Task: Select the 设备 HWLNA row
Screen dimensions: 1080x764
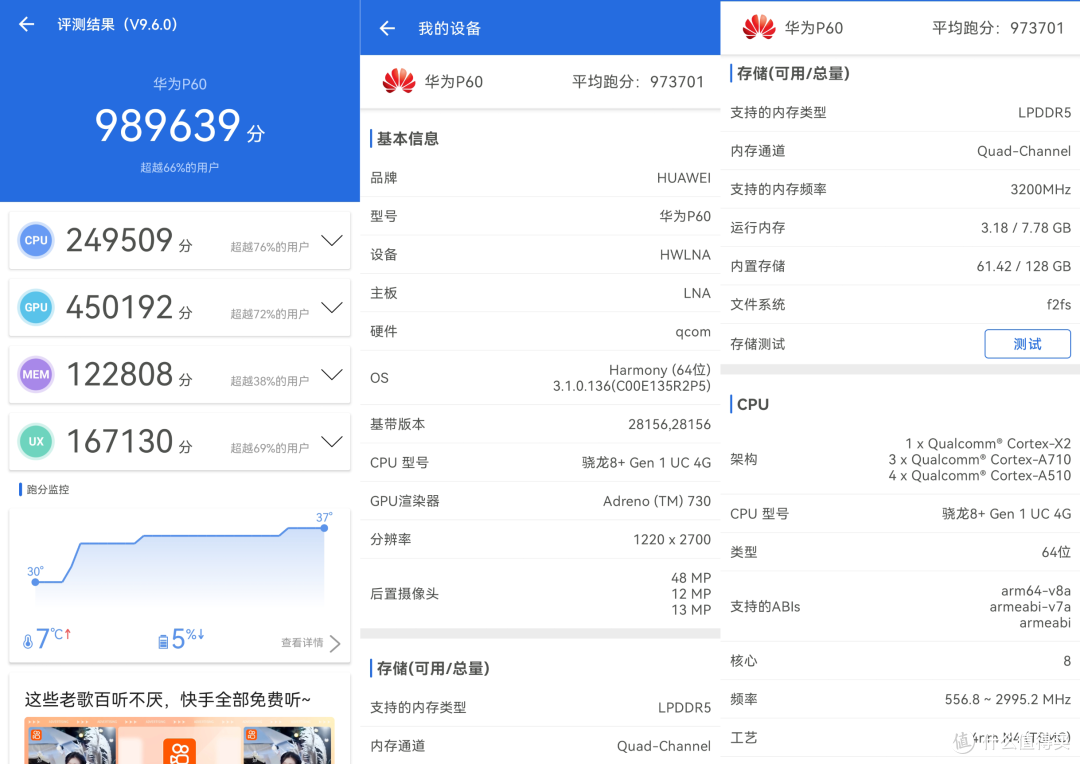Action: pos(540,255)
